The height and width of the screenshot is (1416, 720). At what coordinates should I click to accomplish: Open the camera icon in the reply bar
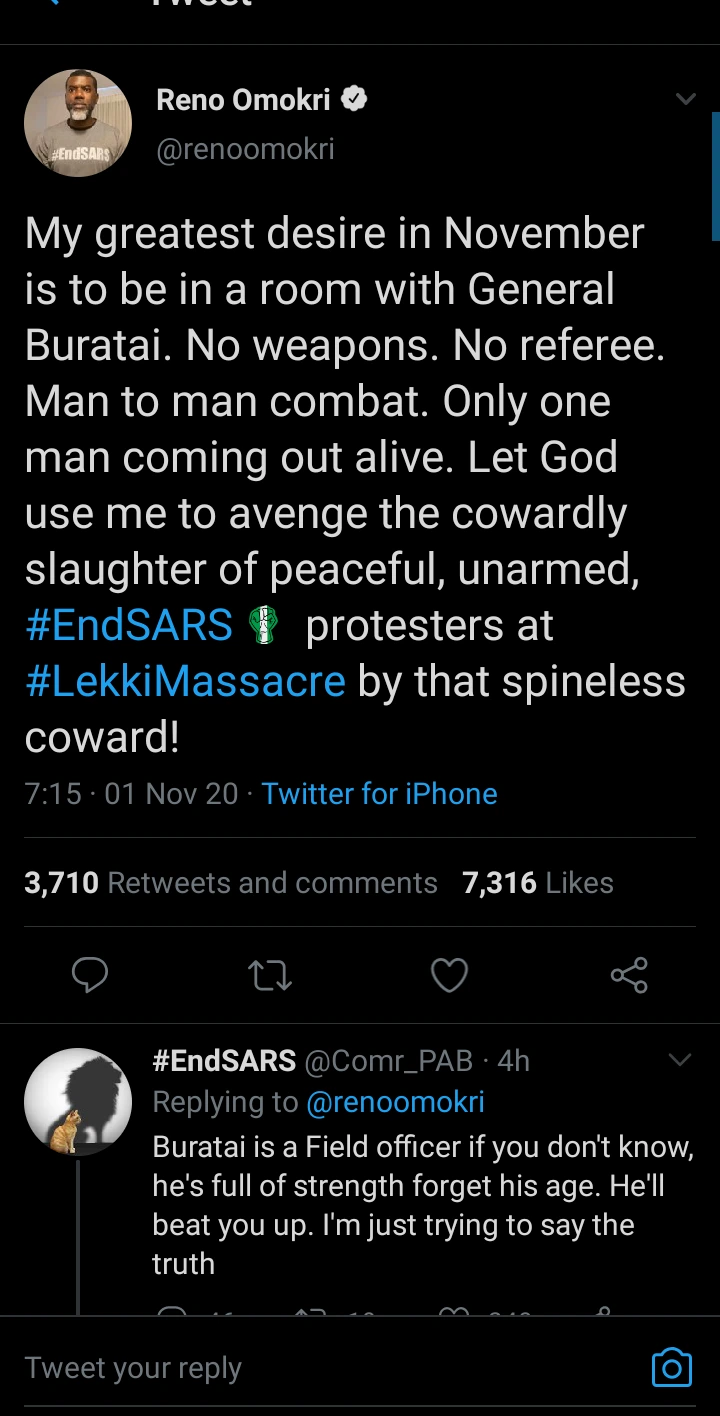point(671,1367)
